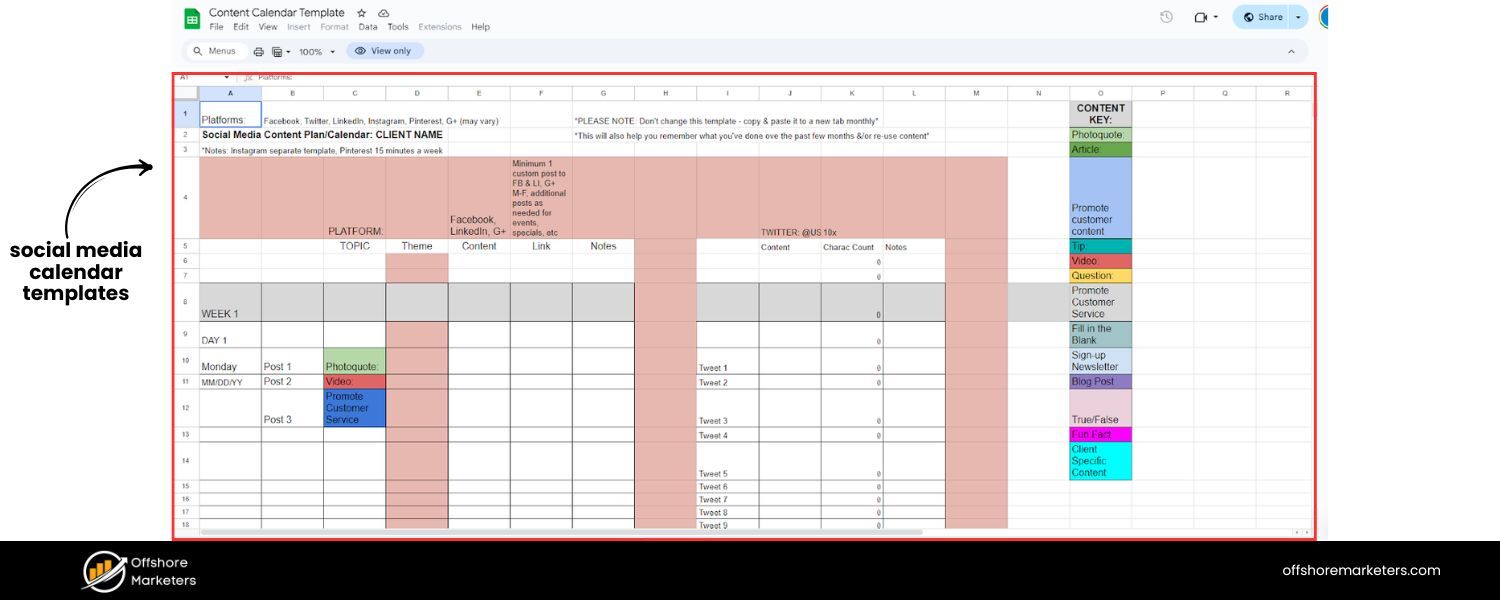Toggle View only mode

coord(384,50)
